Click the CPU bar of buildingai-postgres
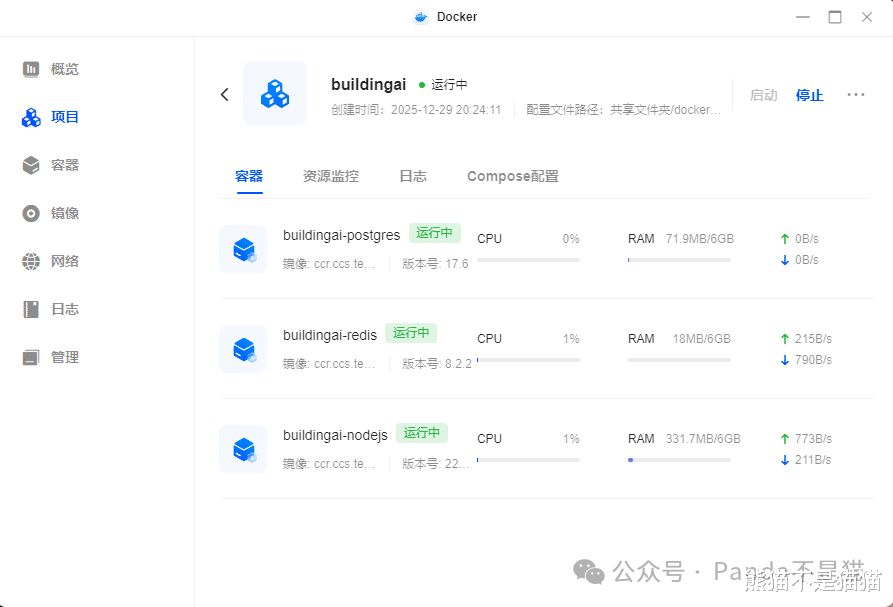Screen dimensions: 893x607 [x=529, y=260]
